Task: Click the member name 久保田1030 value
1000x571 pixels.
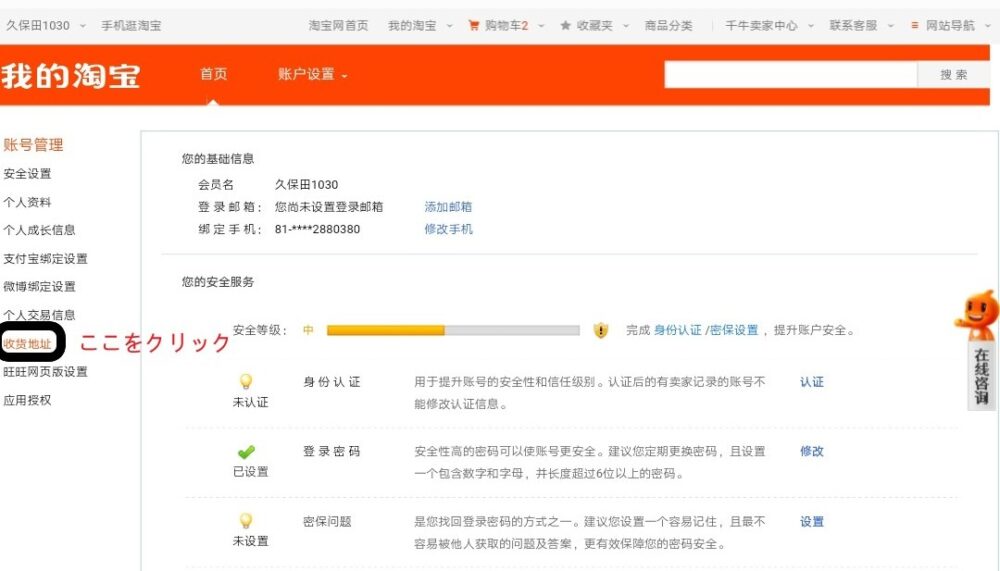Action: (x=306, y=184)
